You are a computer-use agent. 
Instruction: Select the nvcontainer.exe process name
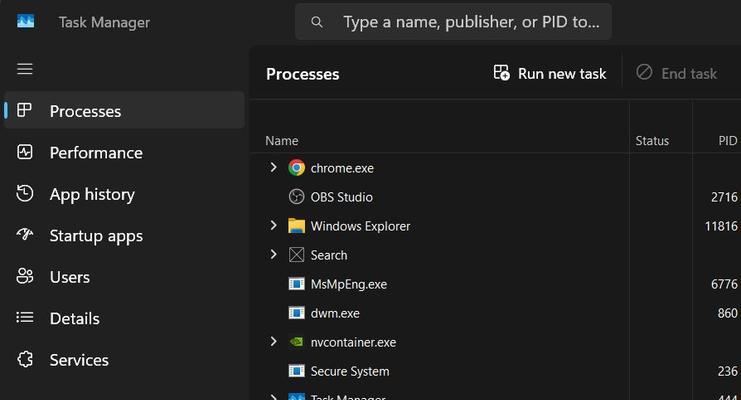pos(353,342)
